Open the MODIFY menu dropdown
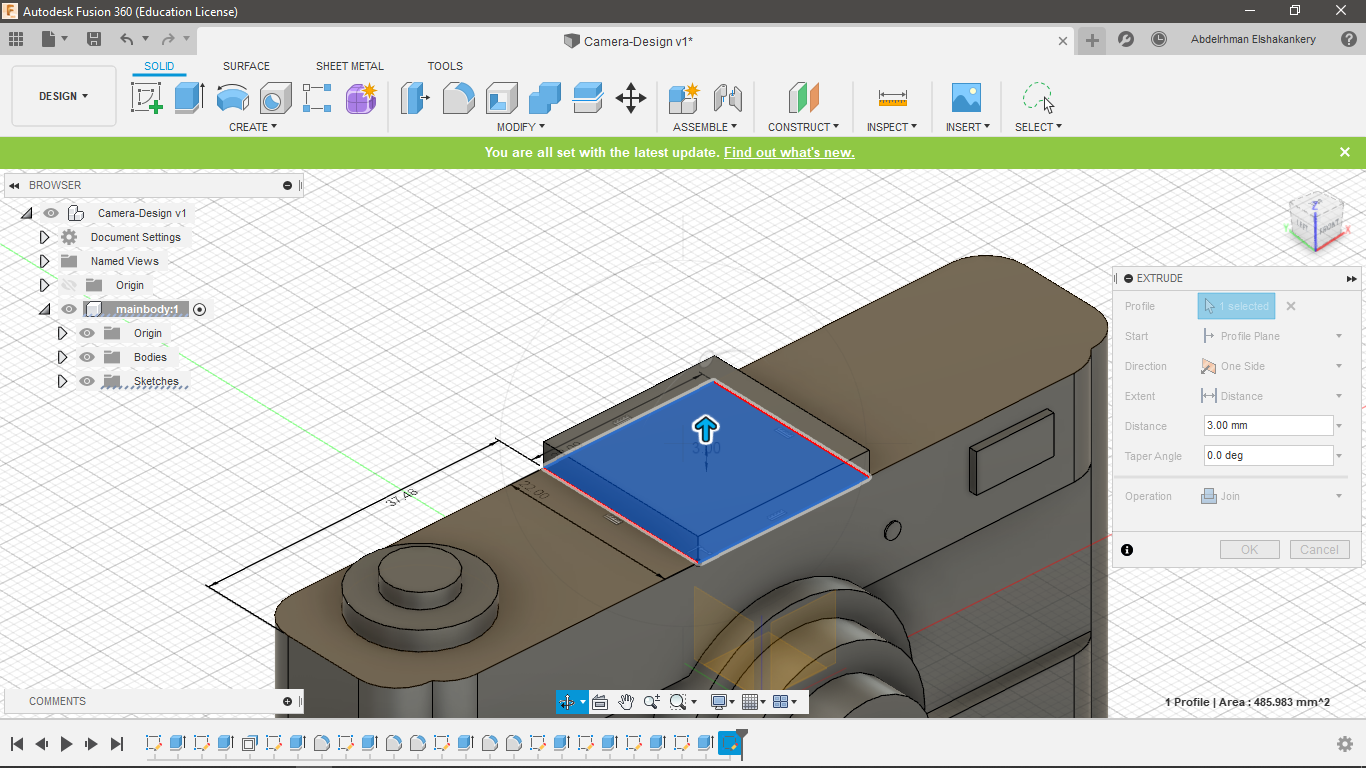Screen dimensions: 1366x768 [521, 127]
